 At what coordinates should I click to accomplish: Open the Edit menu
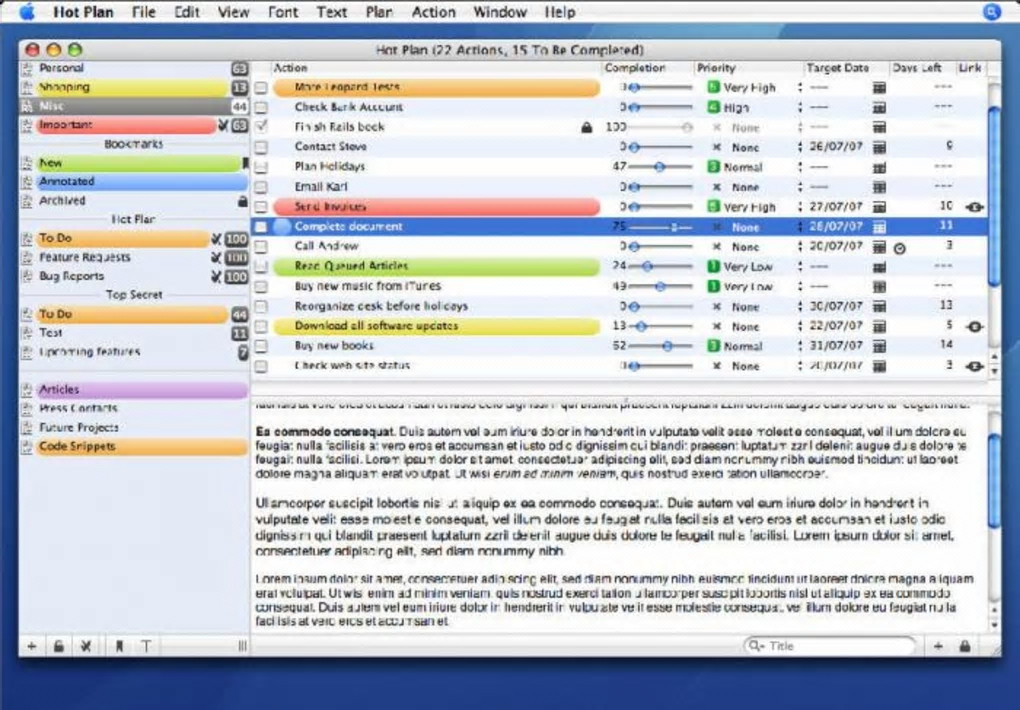click(x=187, y=12)
